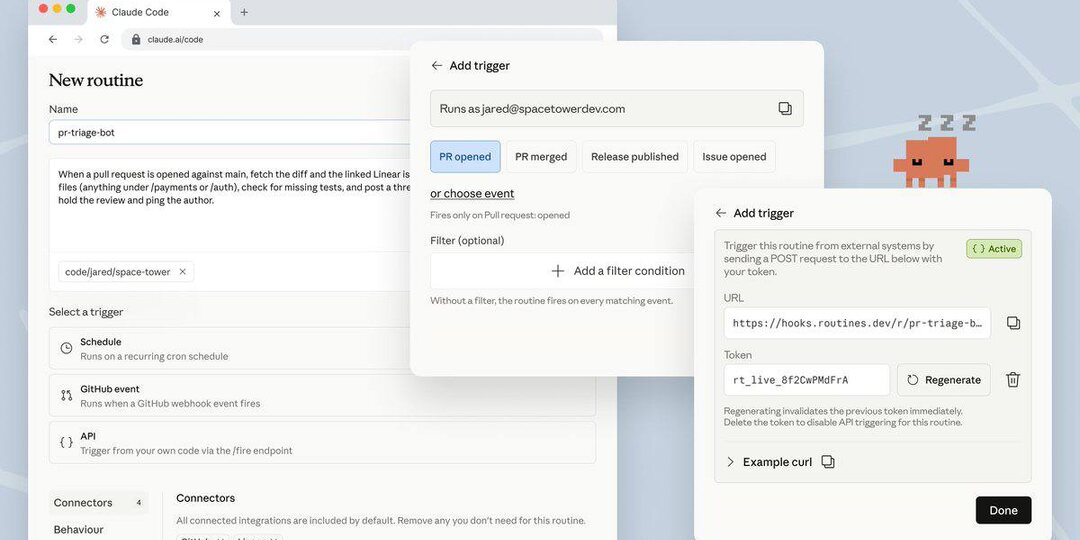This screenshot has height=540, width=1080.
Task: Click the sleeping pixel crab mascot
Action: [931, 161]
